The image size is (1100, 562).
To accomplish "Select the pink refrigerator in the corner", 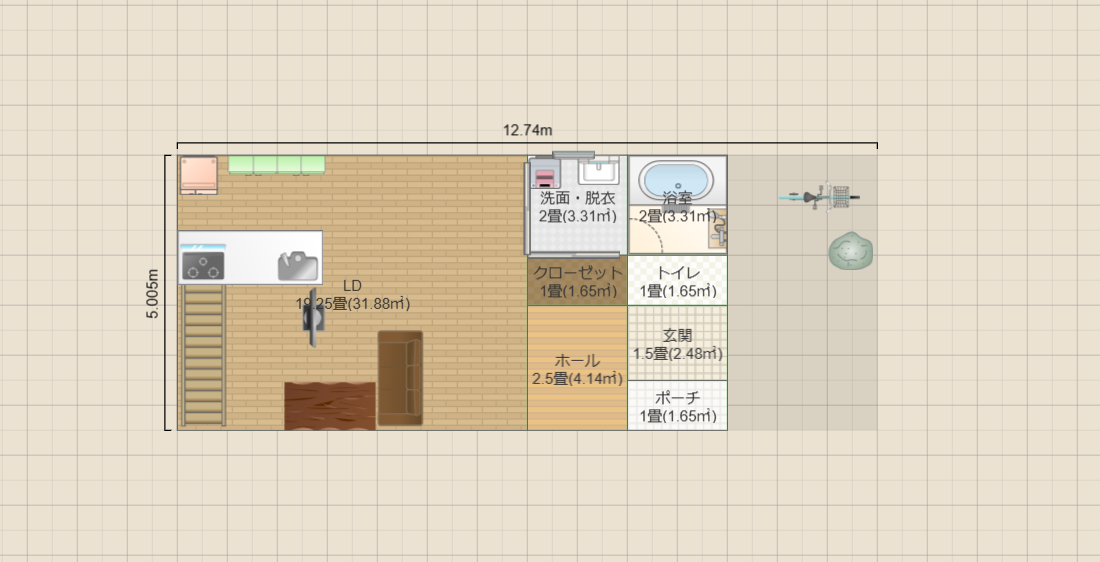I will (199, 175).
